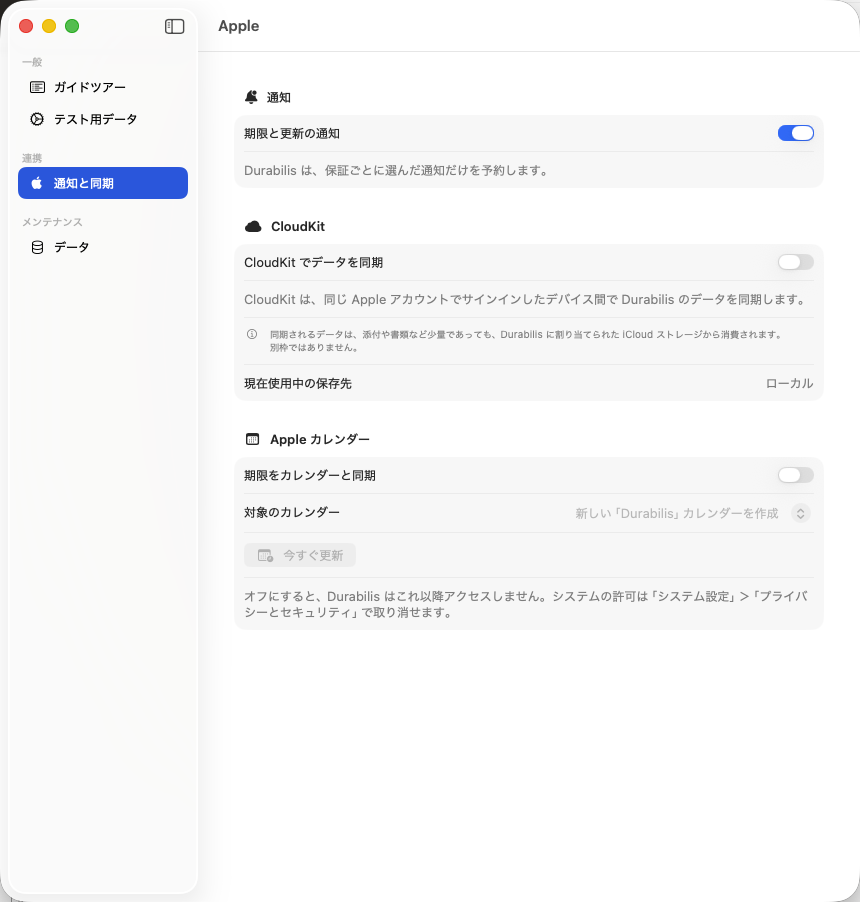Click the Apple logo icon in 通知と同期
The height and width of the screenshot is (902, 860).
tap(37, 183)
